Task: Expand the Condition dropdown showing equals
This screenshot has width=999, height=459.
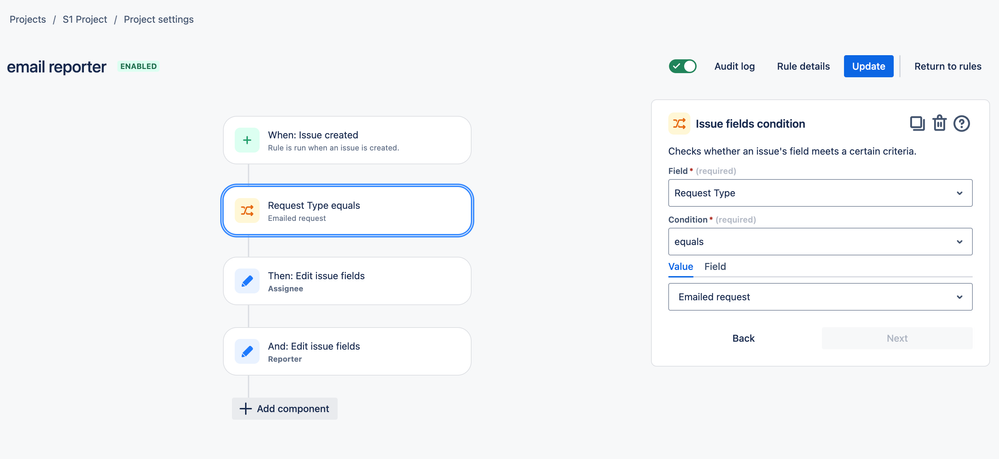Action: pos(820,242)
